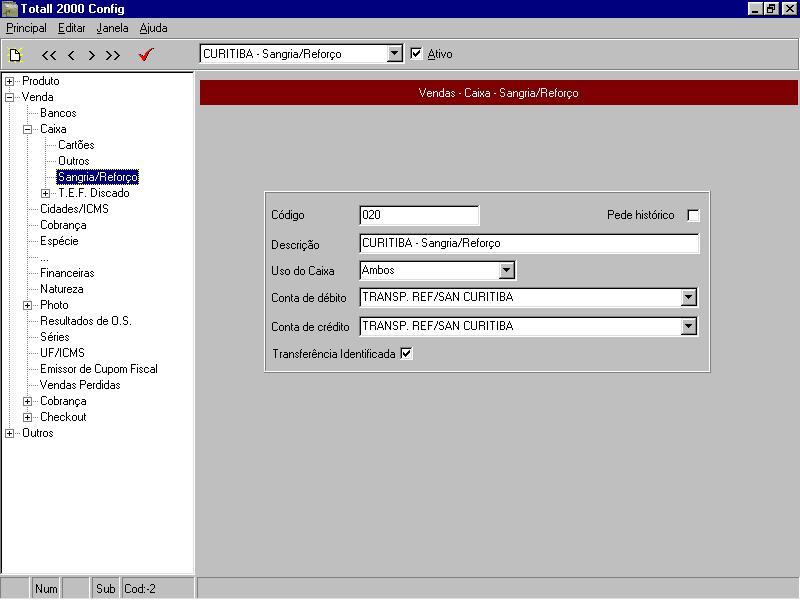Confirm changes with the red checkmark
Screen dimensions: 800x600
pos(146,54)
